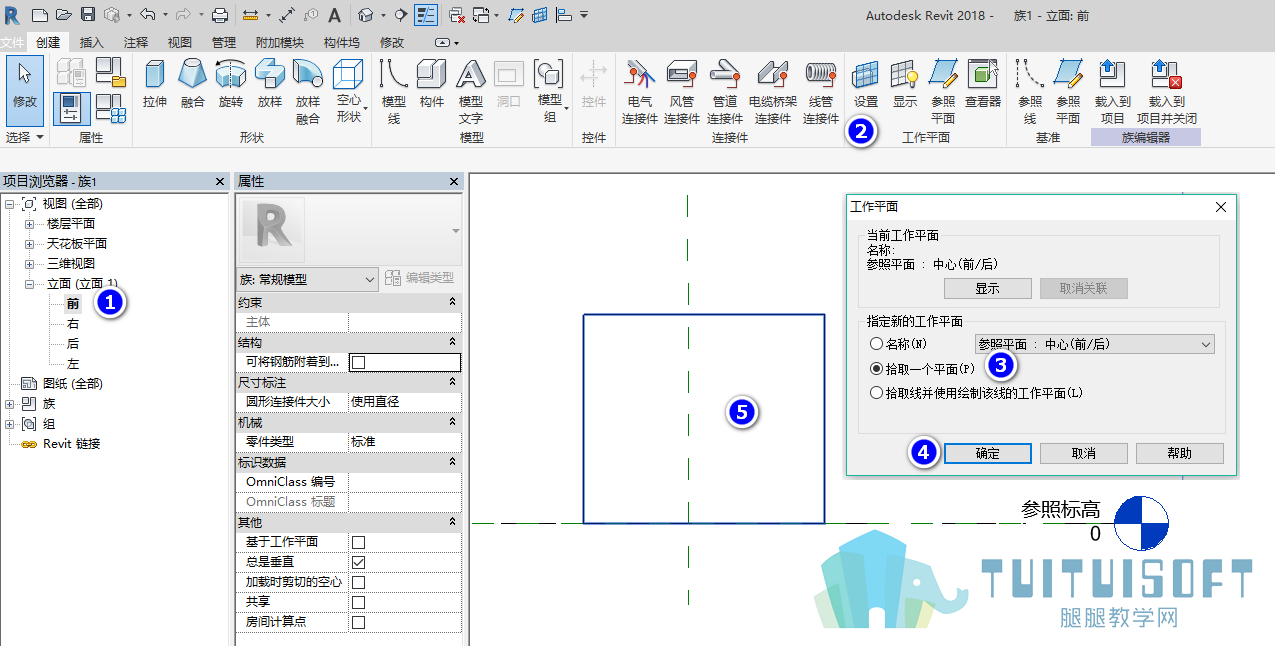Enable the 基于工作平面 checkbox
Image resolution: width=1275 pixels, height=646 pixels.
pyautogui.click(x=358, y=542)
